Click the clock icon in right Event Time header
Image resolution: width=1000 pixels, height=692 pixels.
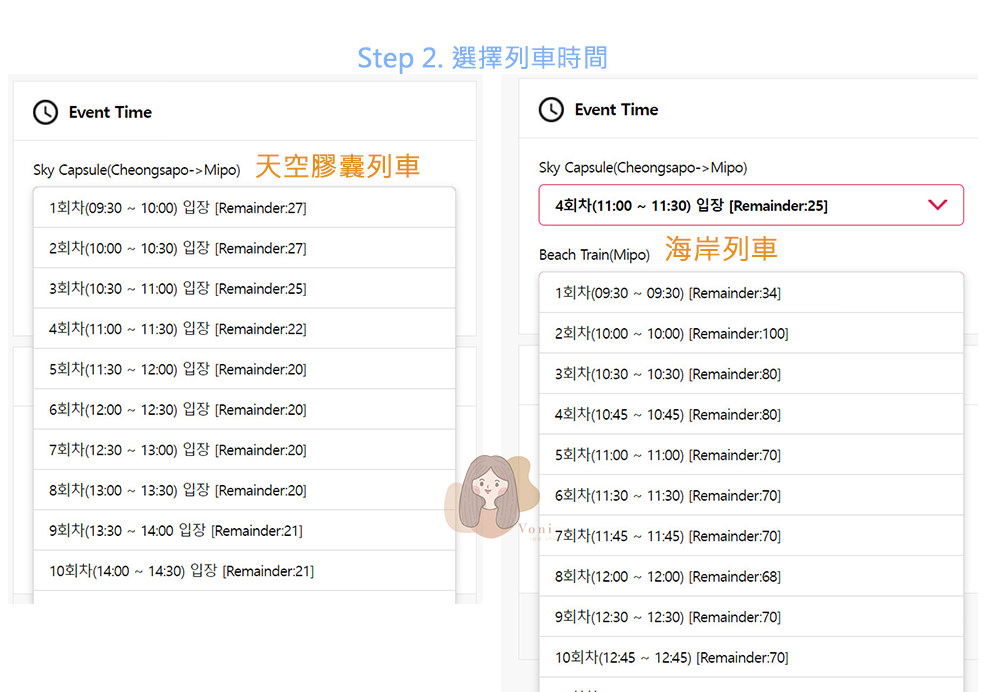click(x=551, y=110)
